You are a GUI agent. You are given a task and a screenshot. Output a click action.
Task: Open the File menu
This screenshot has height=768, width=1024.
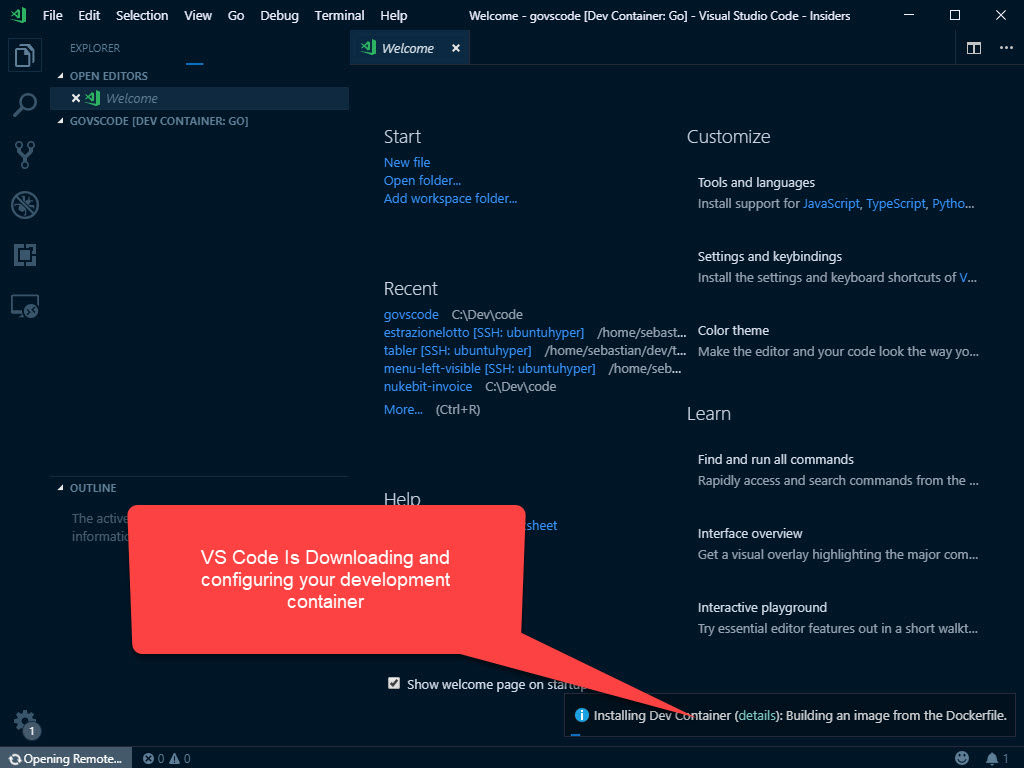click(52, 15)
